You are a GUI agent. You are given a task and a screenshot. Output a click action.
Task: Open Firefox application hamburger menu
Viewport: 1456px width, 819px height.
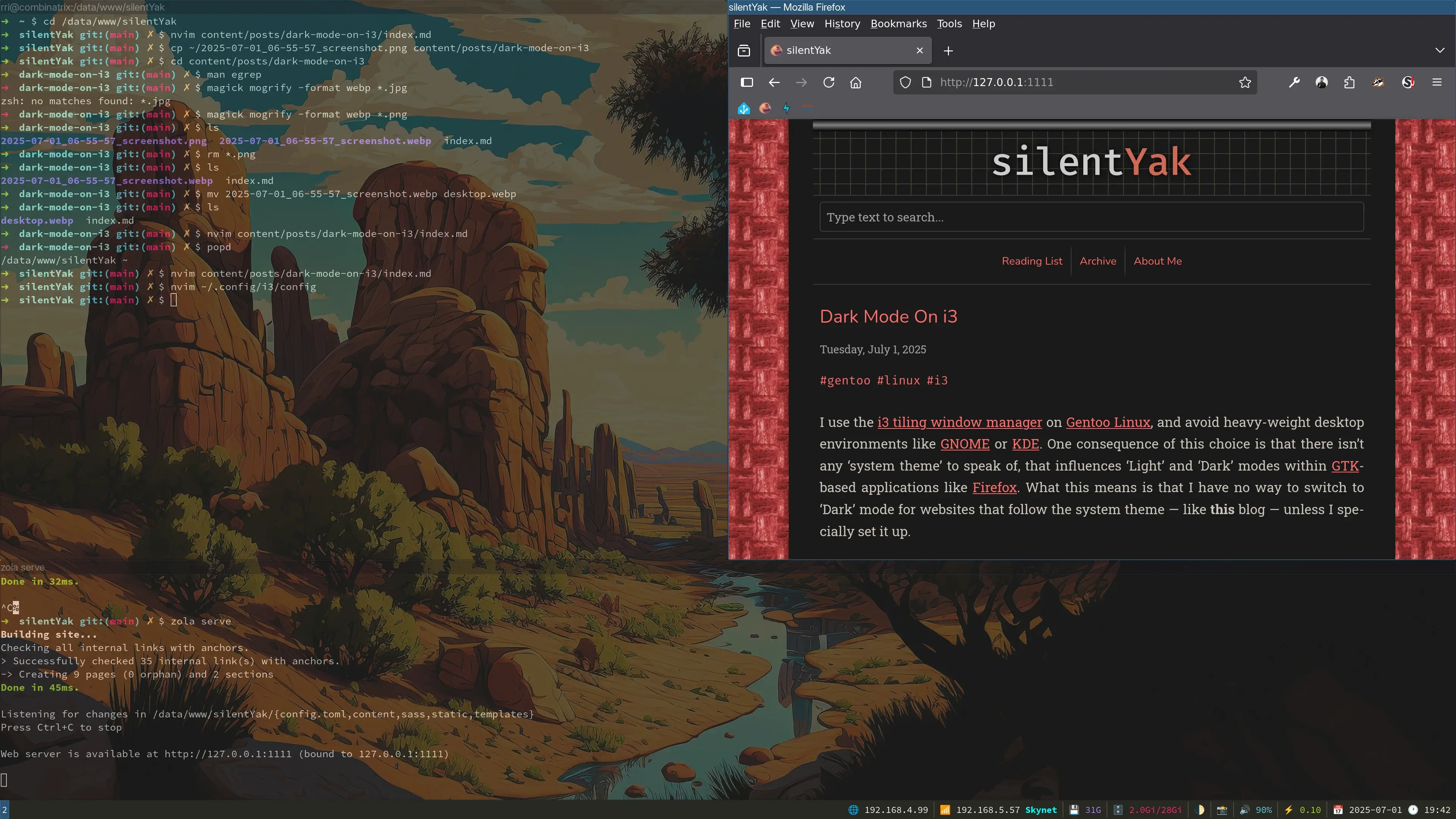point(1437,83)
